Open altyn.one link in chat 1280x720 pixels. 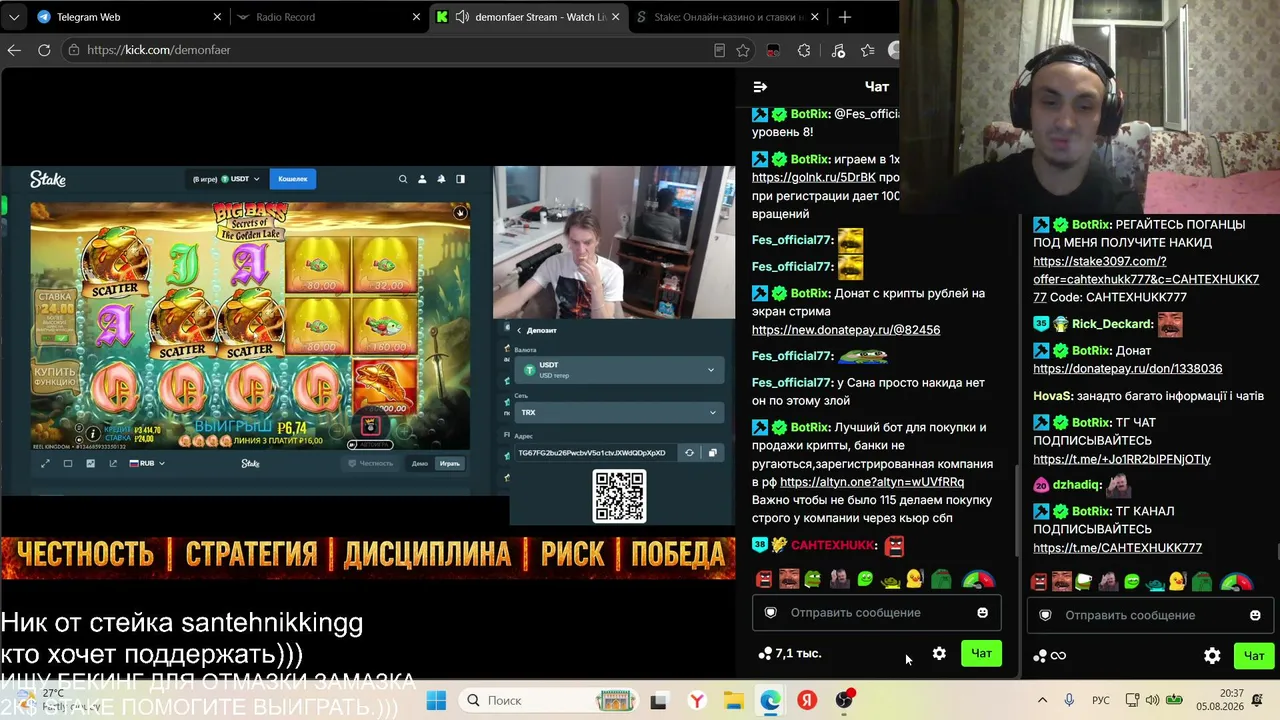pos(872,482)
